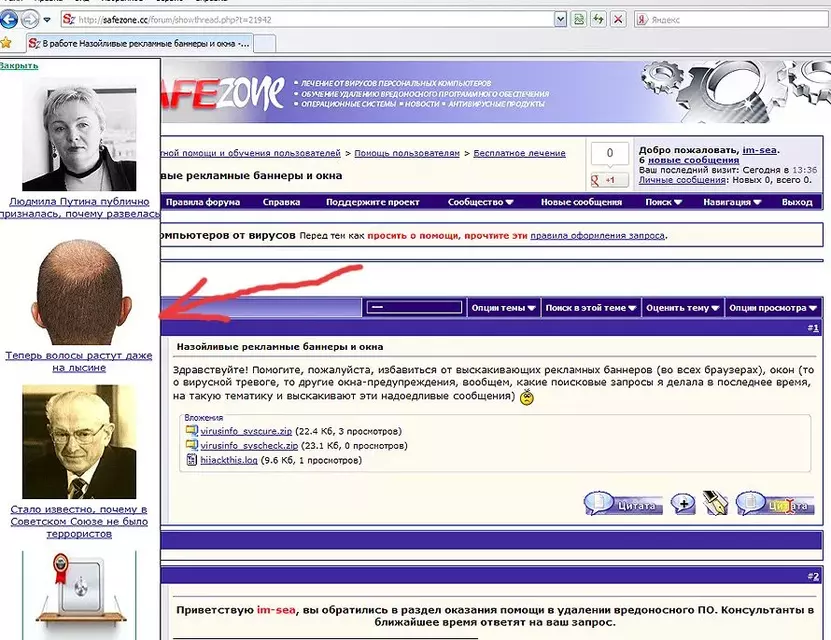This screenshot has width=831, height=640.
Task: Click the elderly man with glasses ad image
Action: [x=79, y=442]
